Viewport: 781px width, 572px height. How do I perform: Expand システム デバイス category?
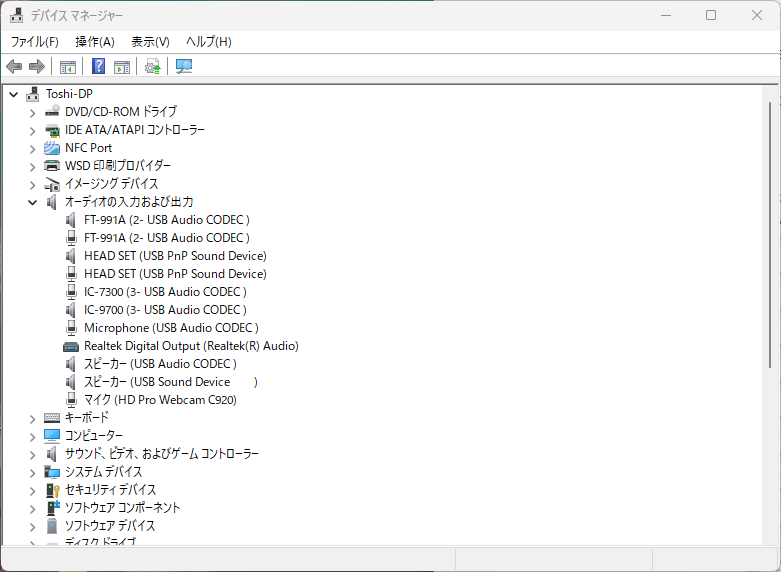tap(33, 473)
